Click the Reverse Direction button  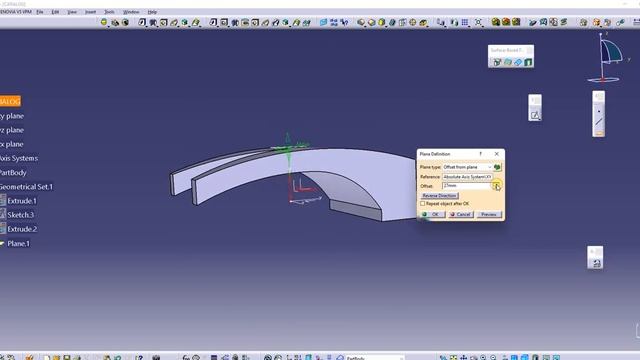point(439,196)
